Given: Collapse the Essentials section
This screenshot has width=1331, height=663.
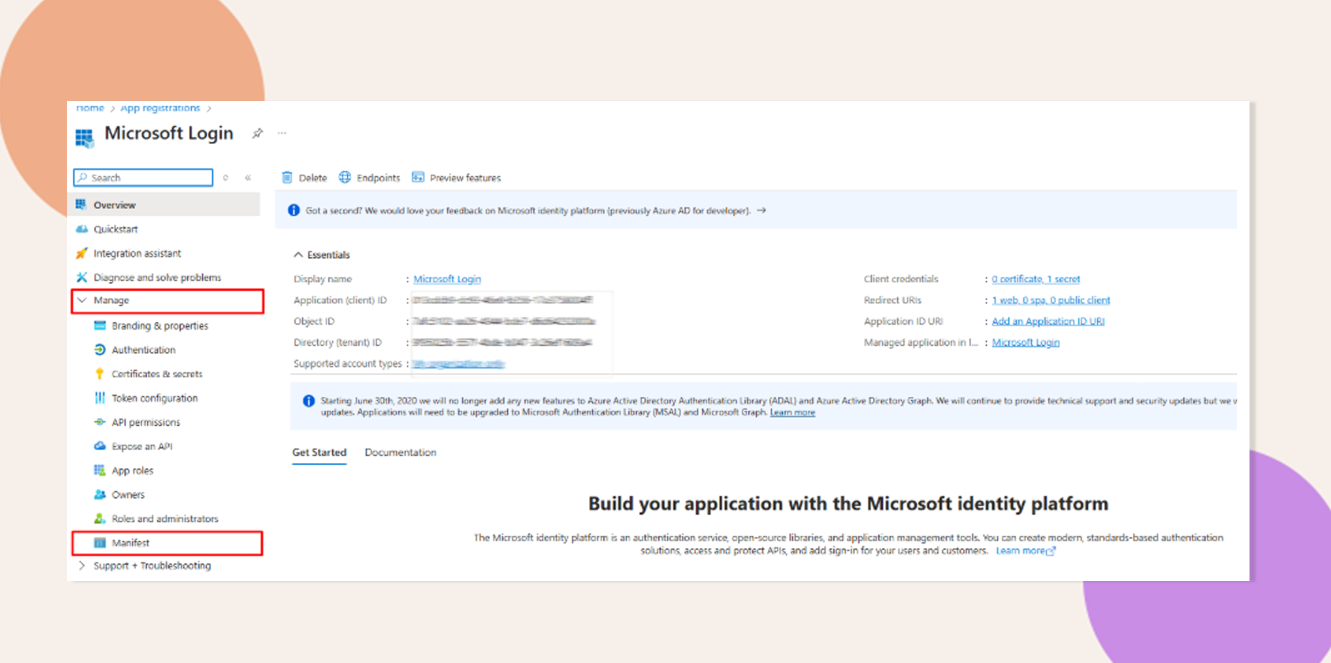Looking at the screenshot, I should (x=298, y=255).
